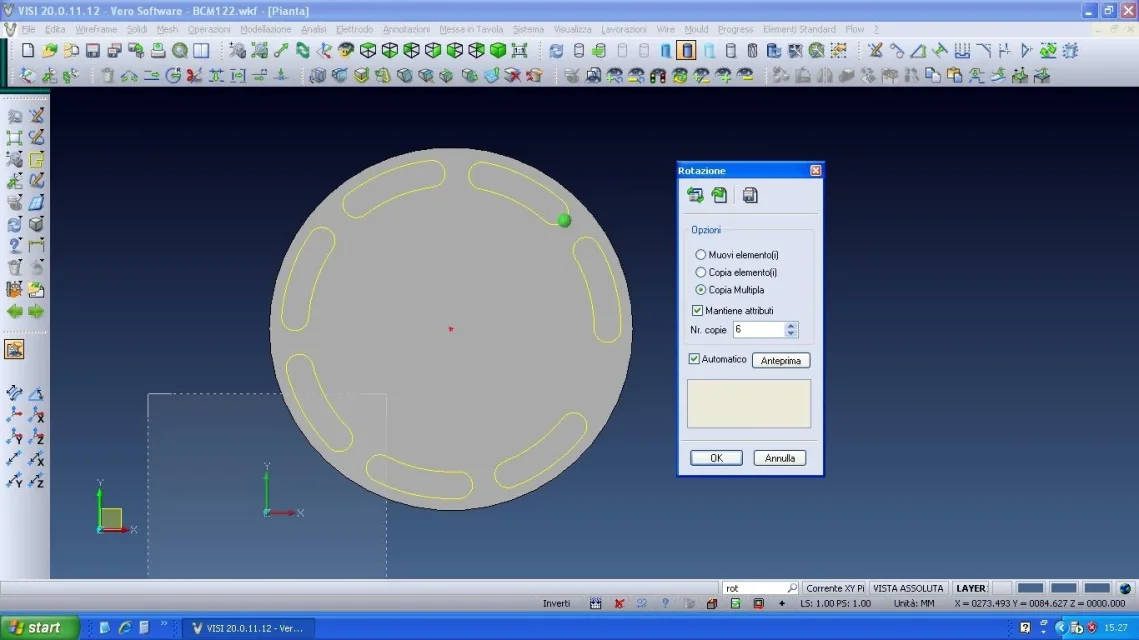Click the New file icon
The image size is (1139, 640).
[x=28, y=50]
